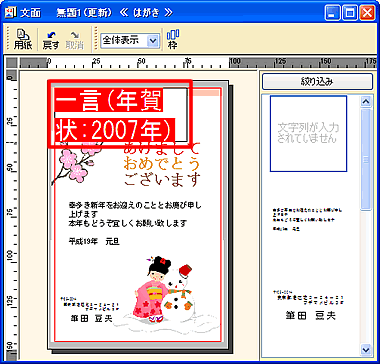Open the 全体表示 zoom dropdown
Image resolution: width=380 pixels, height=364 pixels.
[x=152, y=41]
